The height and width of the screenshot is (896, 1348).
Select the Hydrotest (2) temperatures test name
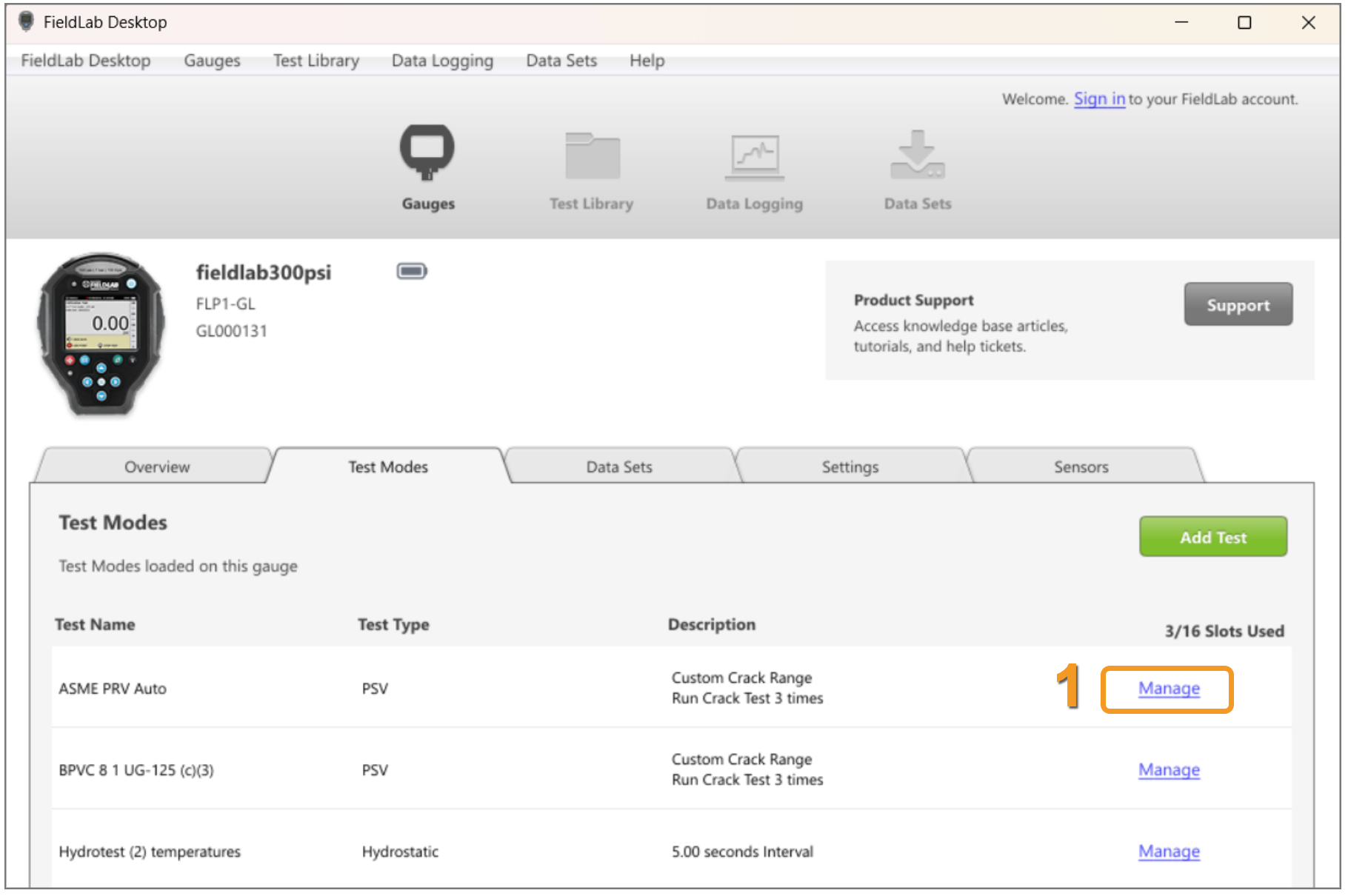click(150, 852)
